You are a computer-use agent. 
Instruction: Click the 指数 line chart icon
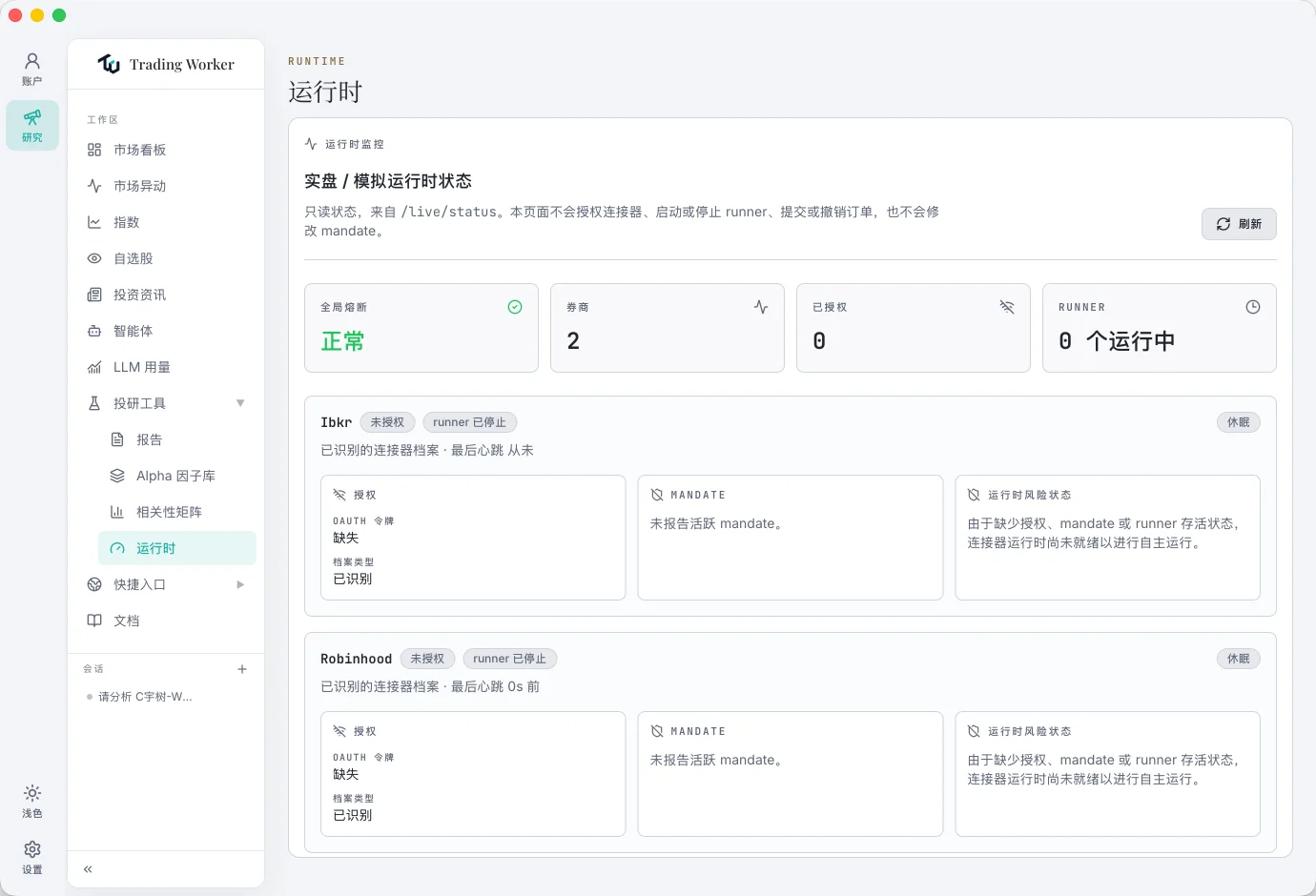click(x=94, y=222)
